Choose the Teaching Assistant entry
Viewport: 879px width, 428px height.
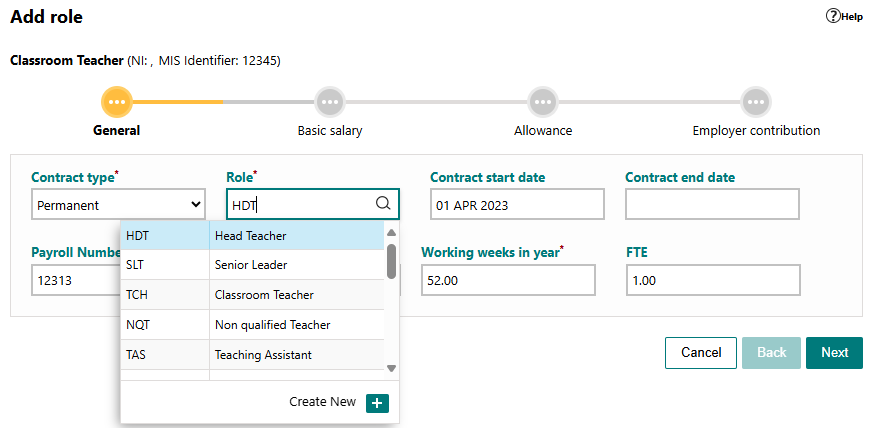252,355
